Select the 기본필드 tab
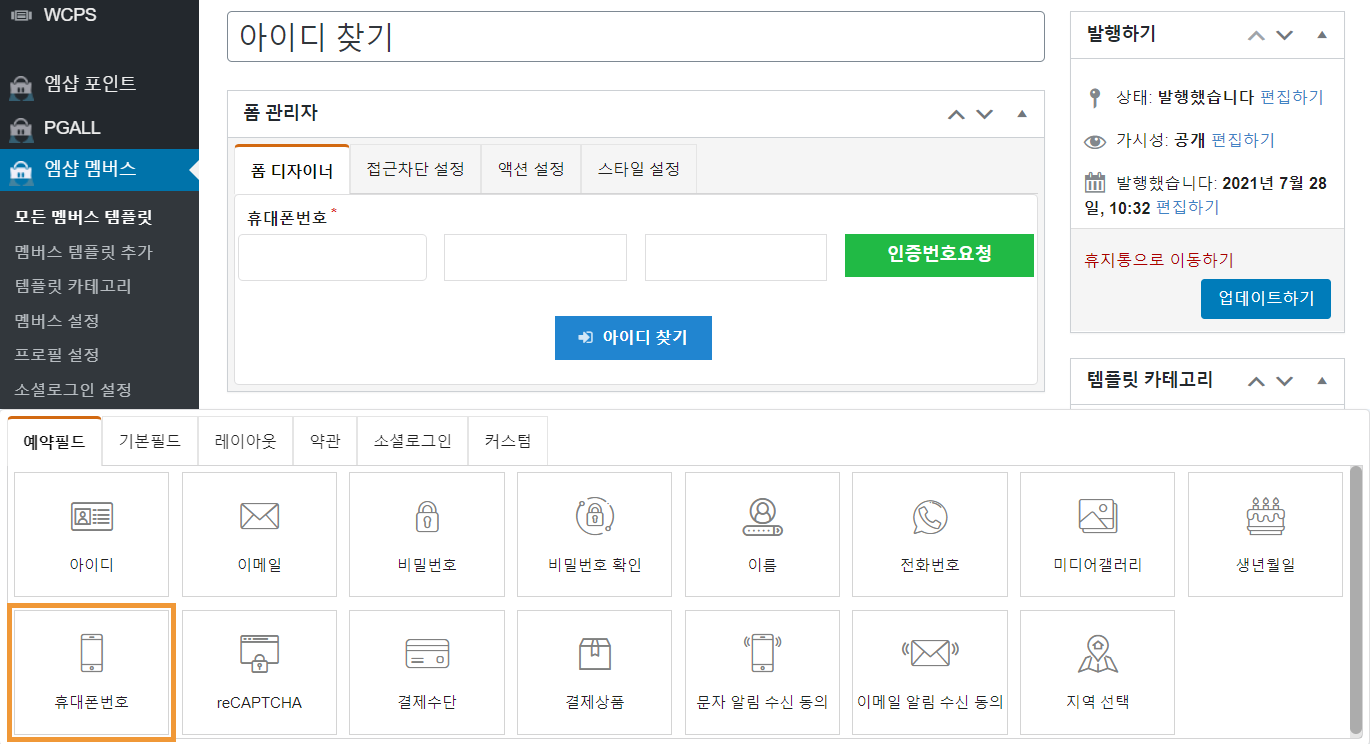 coord(150,441)
